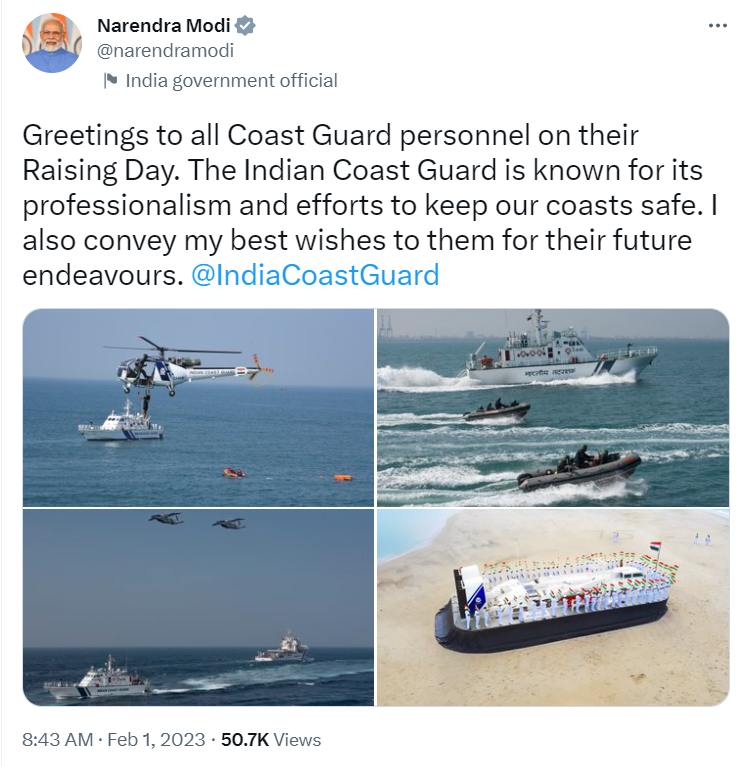
Task: Follow the @IndiaCoastGuard mention link
Action: (315, 275)
